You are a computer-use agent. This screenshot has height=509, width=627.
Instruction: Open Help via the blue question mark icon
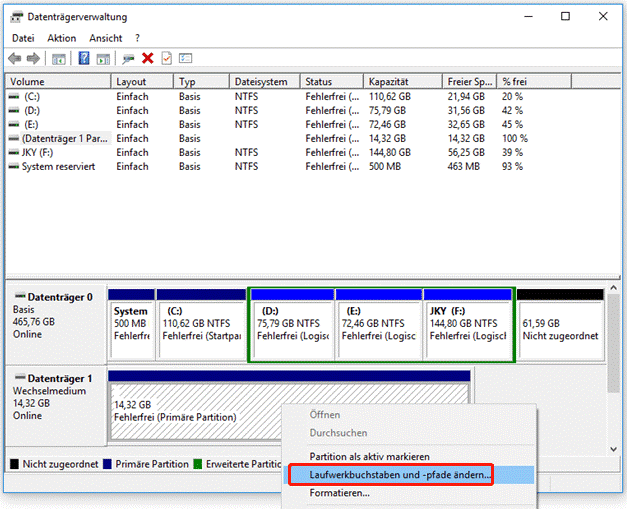84,58
